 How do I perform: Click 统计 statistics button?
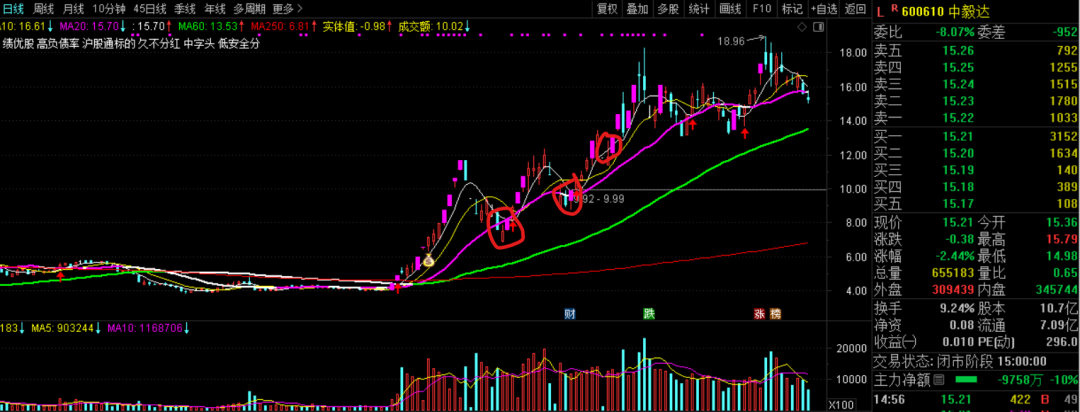698,9
